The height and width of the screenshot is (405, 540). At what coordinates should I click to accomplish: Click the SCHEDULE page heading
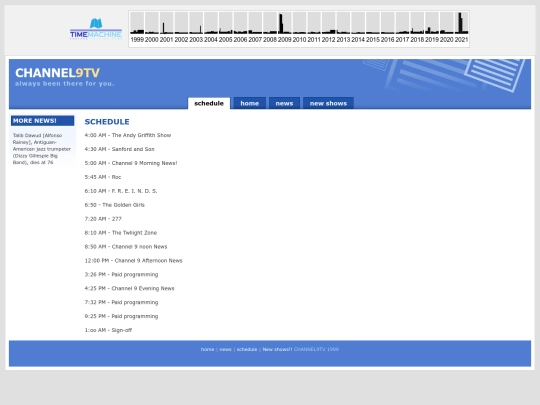(107, 122)
